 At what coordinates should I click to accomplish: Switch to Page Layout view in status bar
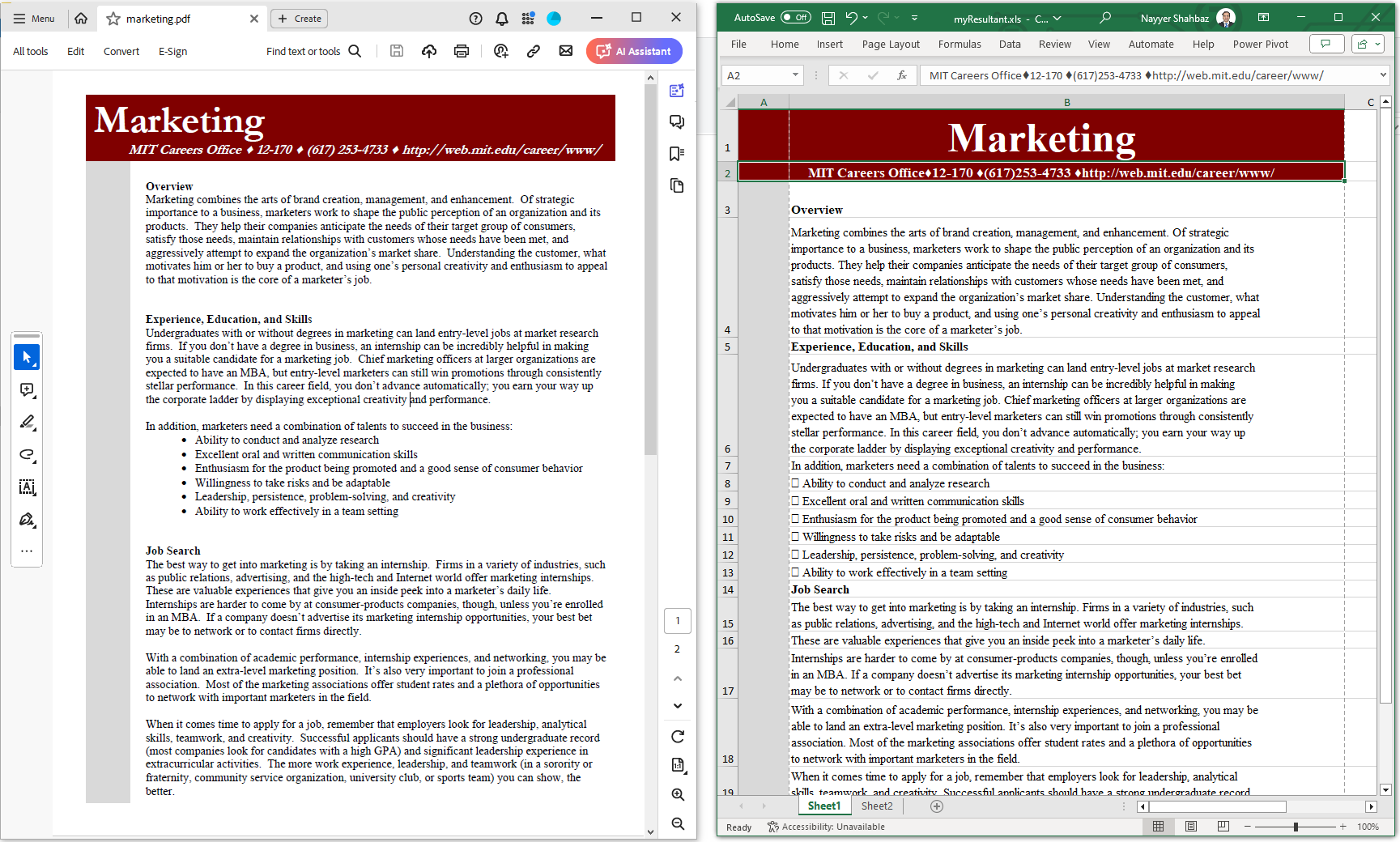1190,827
